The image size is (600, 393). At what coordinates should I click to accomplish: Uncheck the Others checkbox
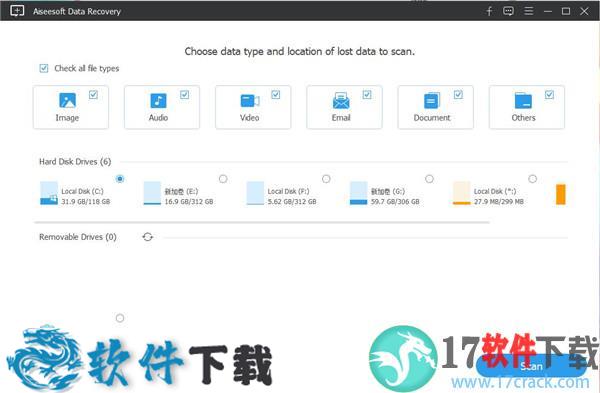[x=549, y=95]
